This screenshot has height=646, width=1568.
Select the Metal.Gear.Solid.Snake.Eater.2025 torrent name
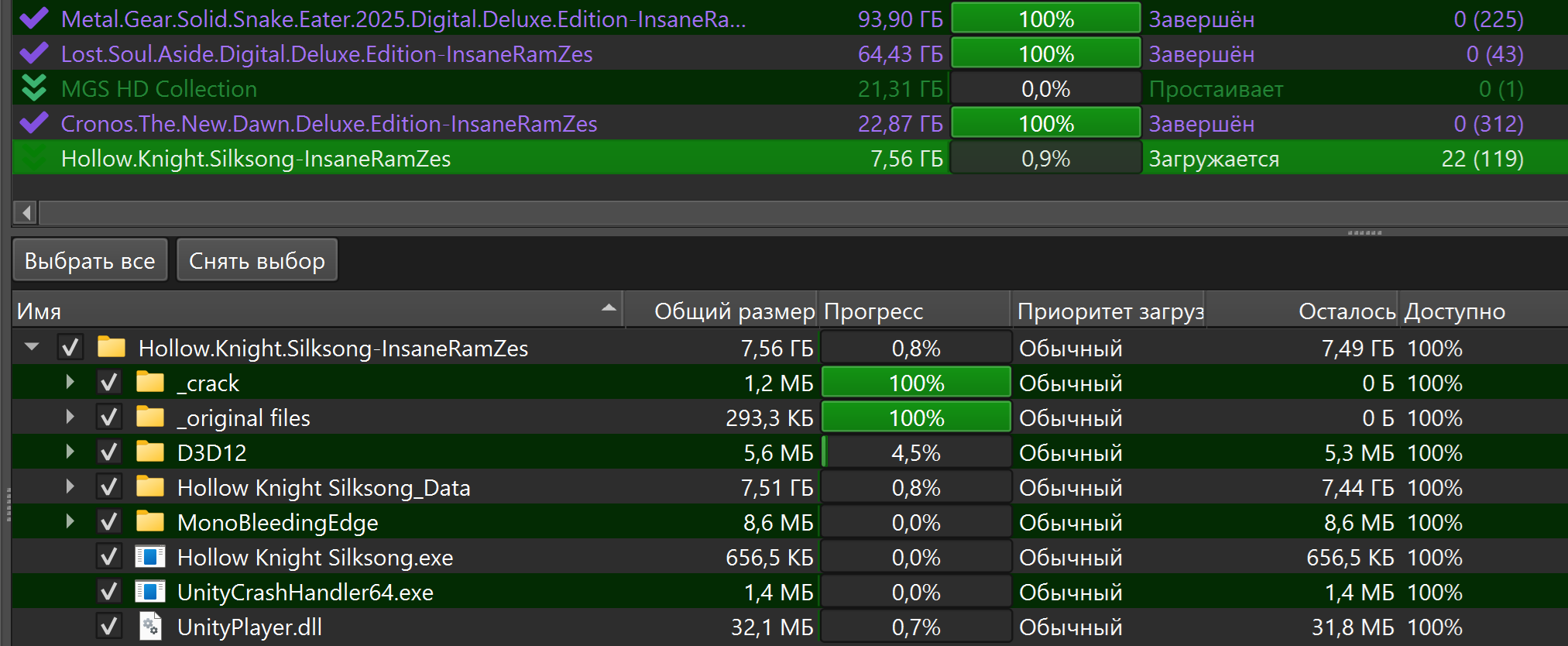tap(403, 19)
